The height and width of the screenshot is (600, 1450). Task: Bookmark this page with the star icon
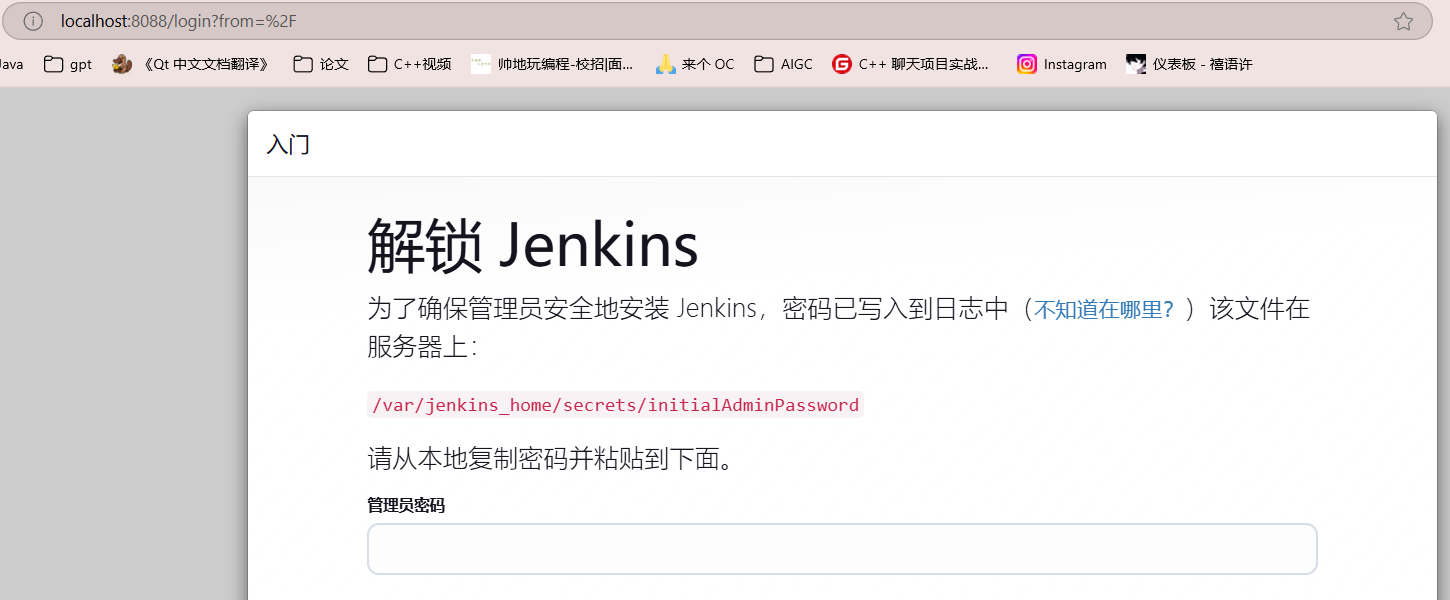[1403, 21]
